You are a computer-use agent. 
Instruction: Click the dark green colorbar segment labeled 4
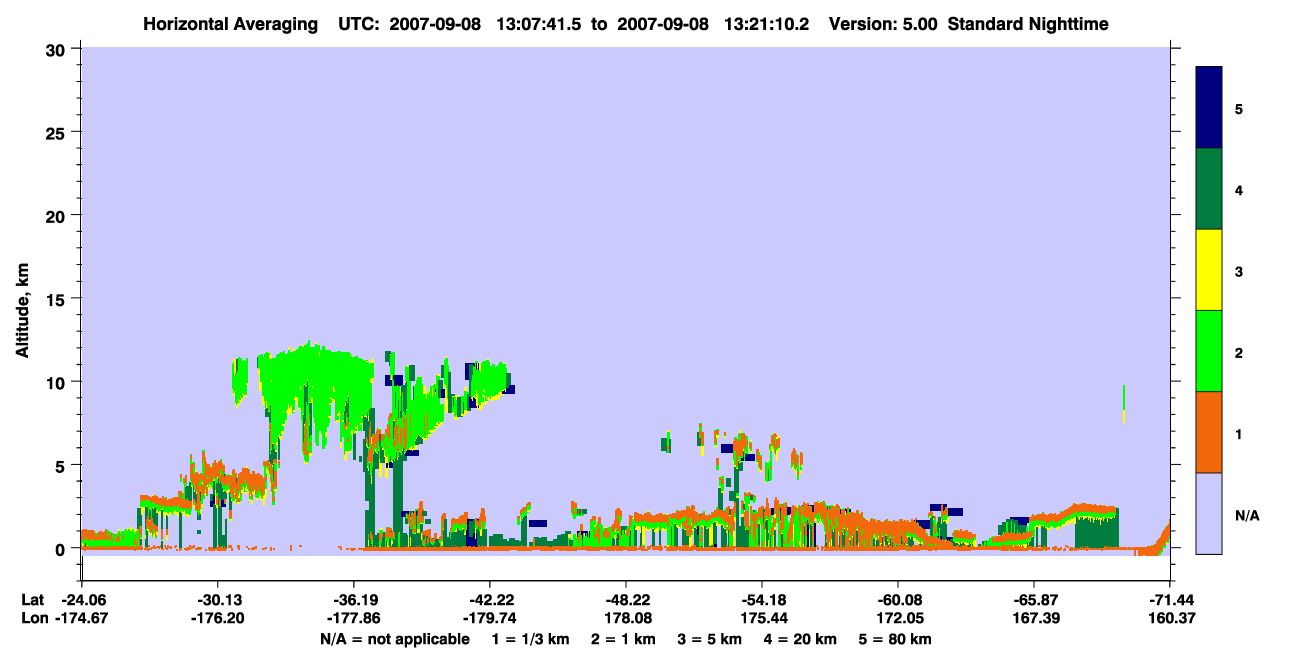(x=1209, y=189)
